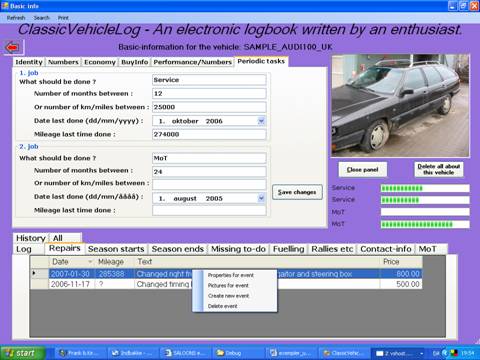Open the Season starts tab
Image resolution: width=480 pixels, height=360 pixels.
coord(116,249)
